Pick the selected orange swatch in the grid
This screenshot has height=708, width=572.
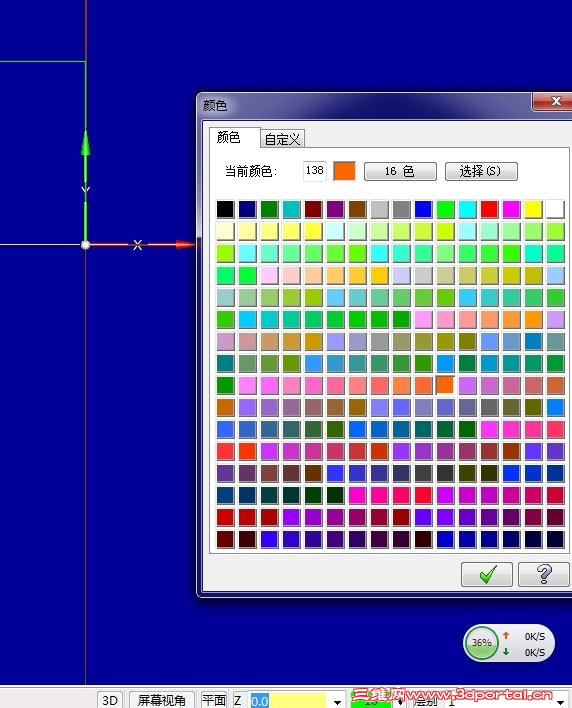pos(445,385)
